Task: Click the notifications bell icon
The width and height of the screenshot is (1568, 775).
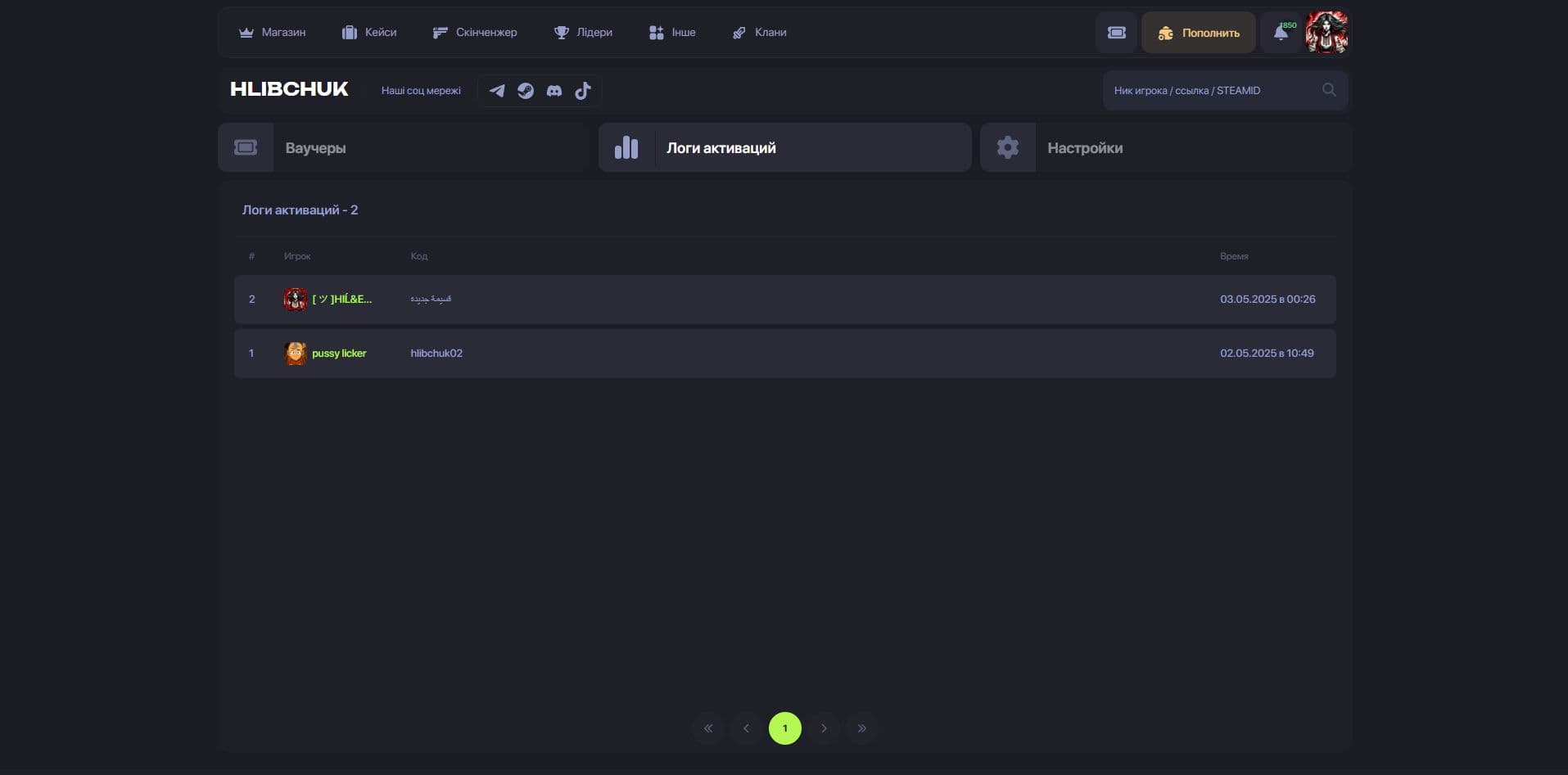Action: click(1281, 33)
